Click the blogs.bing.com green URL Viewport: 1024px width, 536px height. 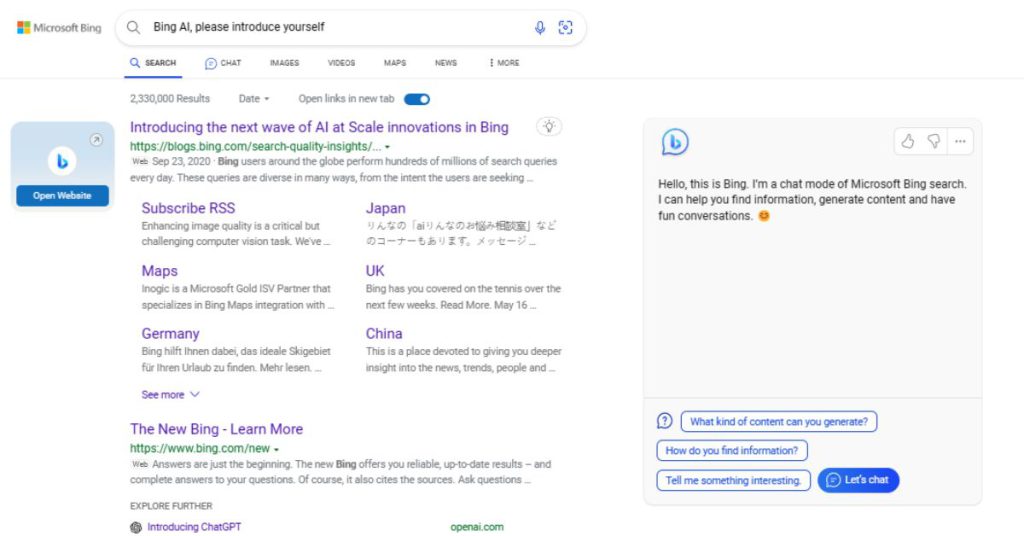click(x=255, y=146)
